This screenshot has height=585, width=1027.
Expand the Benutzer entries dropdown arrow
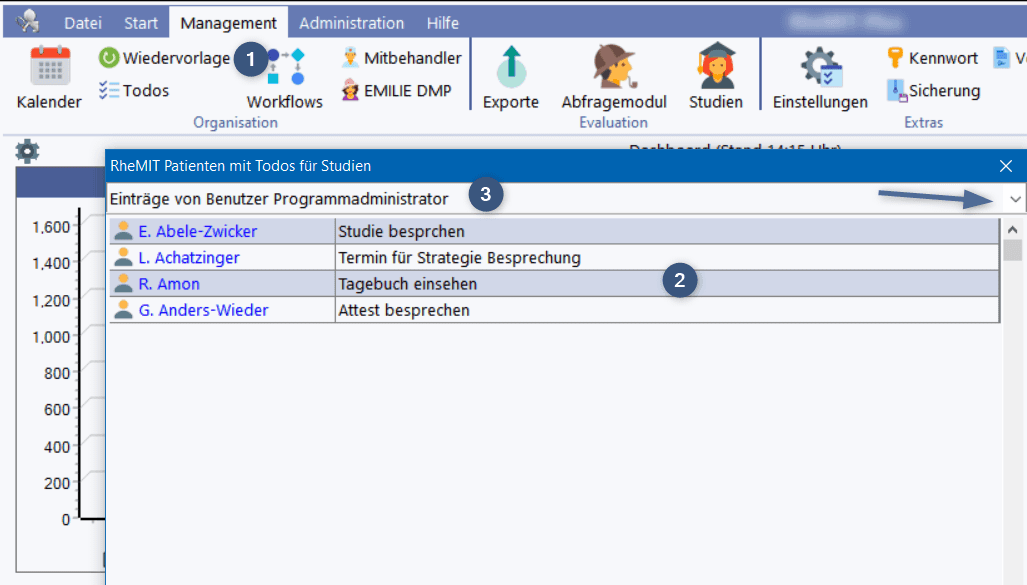[1015, 199]
